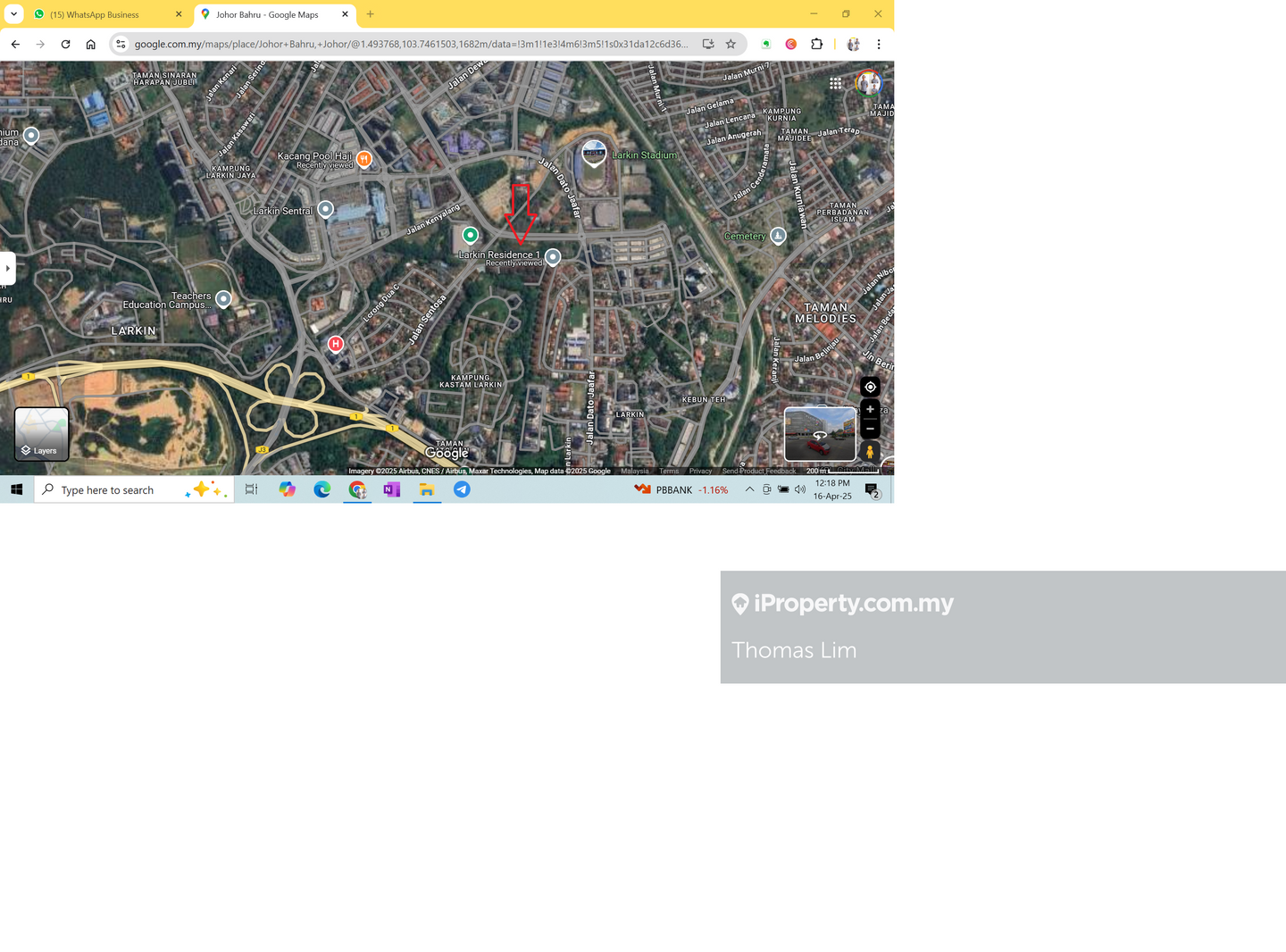Click the Terms link in map footer
This screenshot has height=952, width=1286.
[x=669, y=472]
